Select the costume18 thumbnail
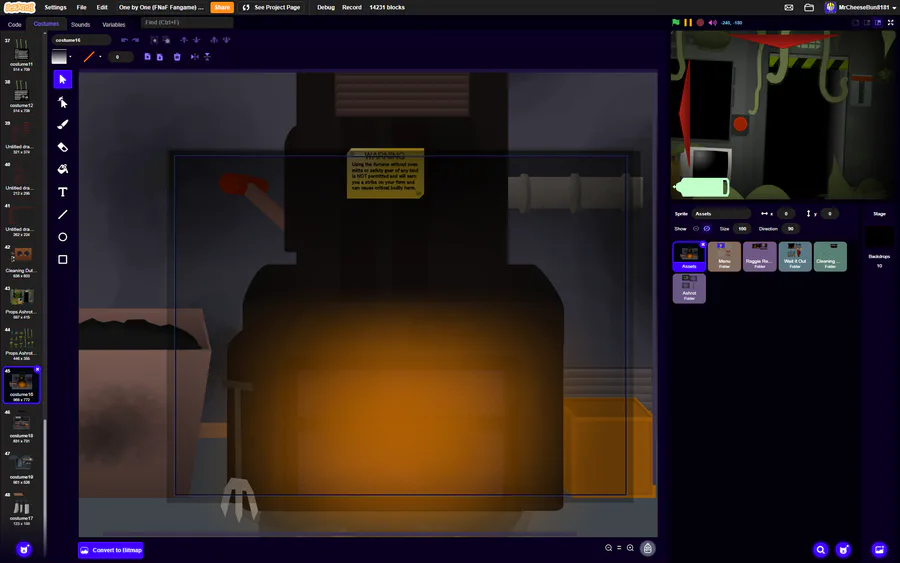900x563 pixels. (x=21, y=426)
